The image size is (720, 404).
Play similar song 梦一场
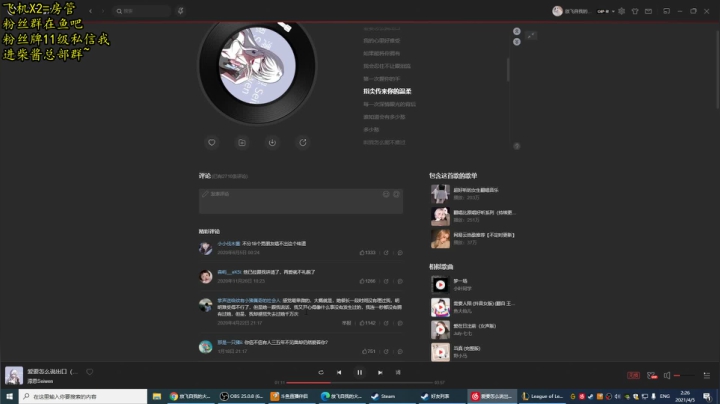440,285
